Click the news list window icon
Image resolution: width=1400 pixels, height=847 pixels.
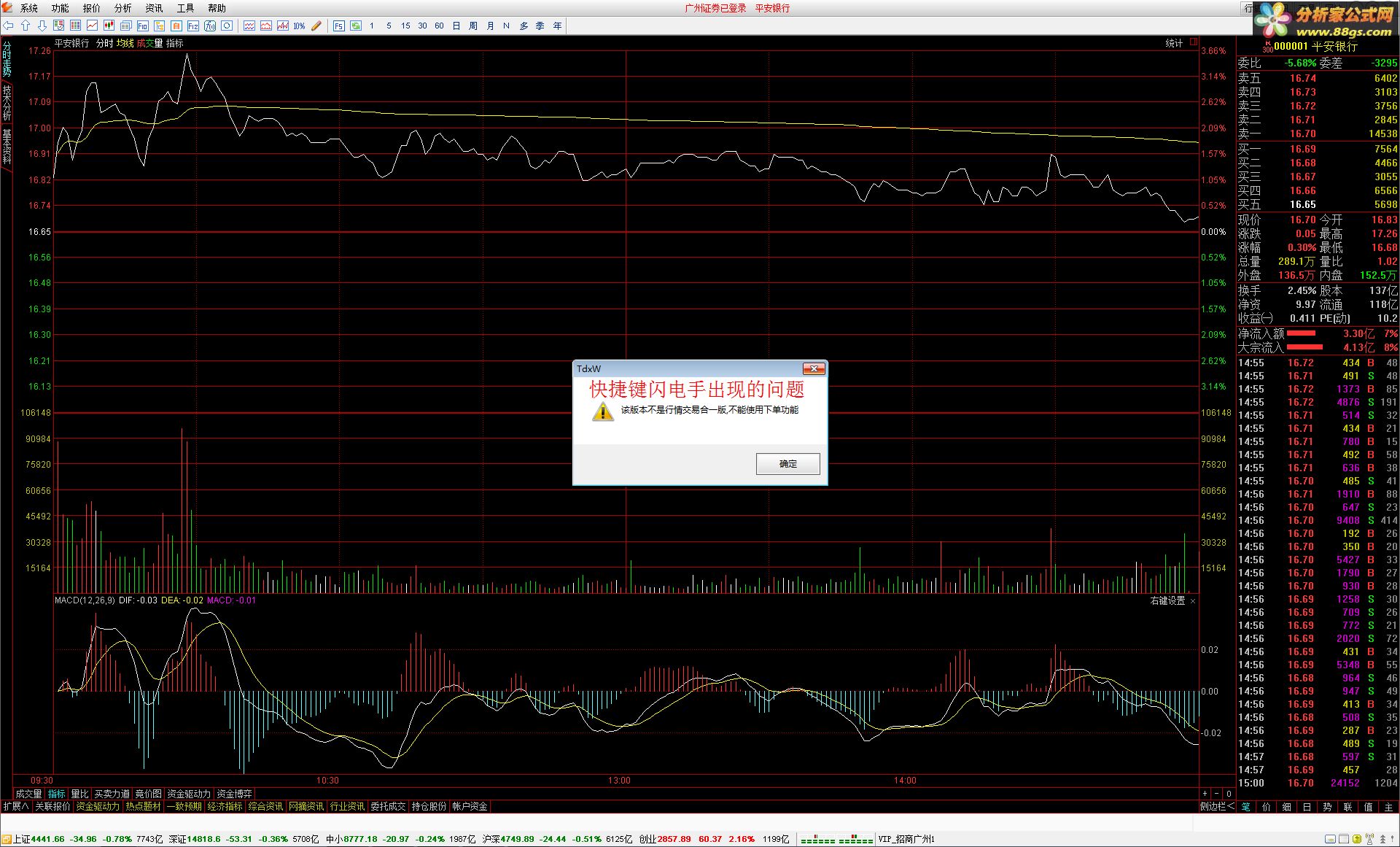(x=126, y=26)
